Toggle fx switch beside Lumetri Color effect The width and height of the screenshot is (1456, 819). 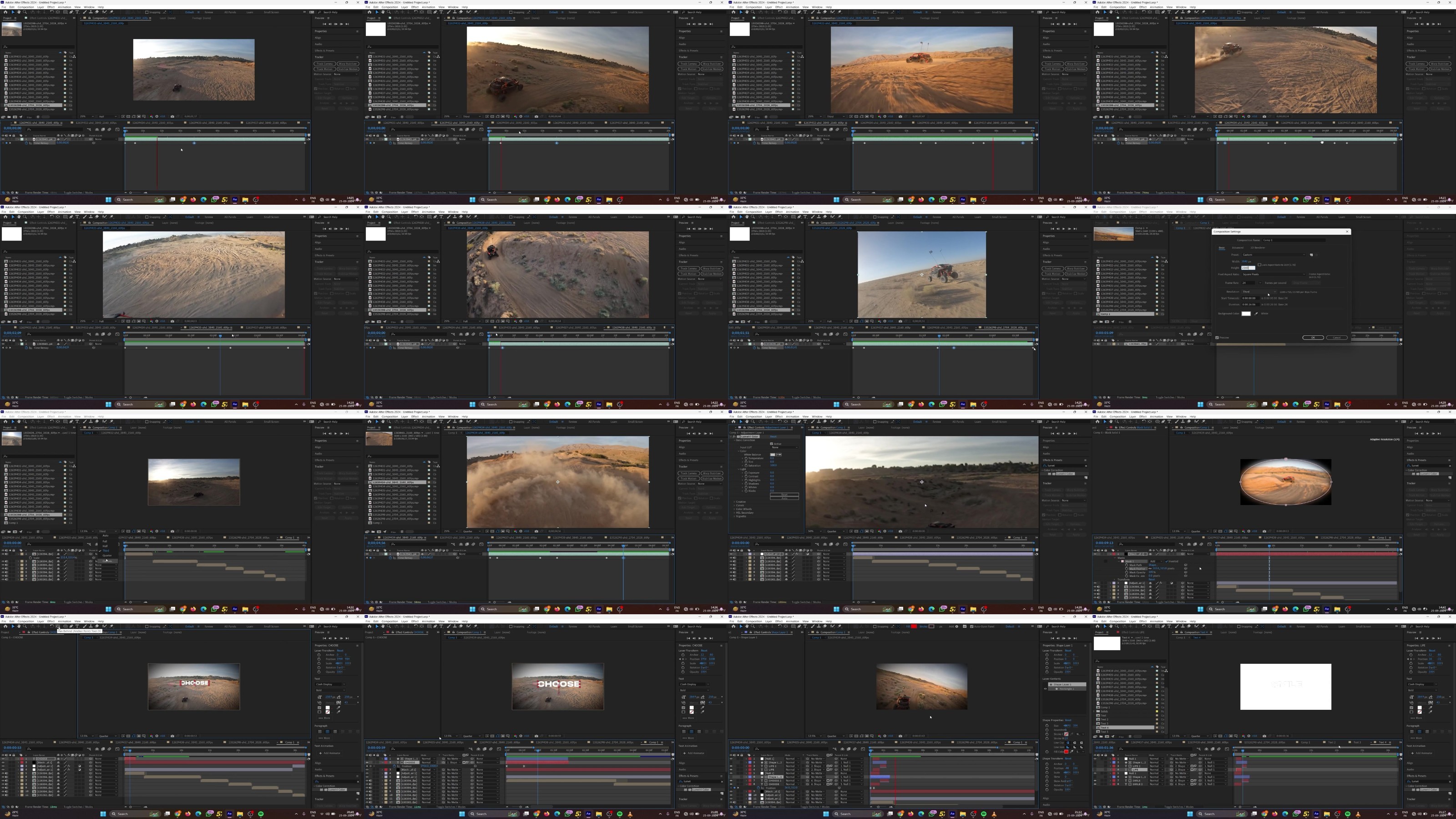tap(735, 437)
